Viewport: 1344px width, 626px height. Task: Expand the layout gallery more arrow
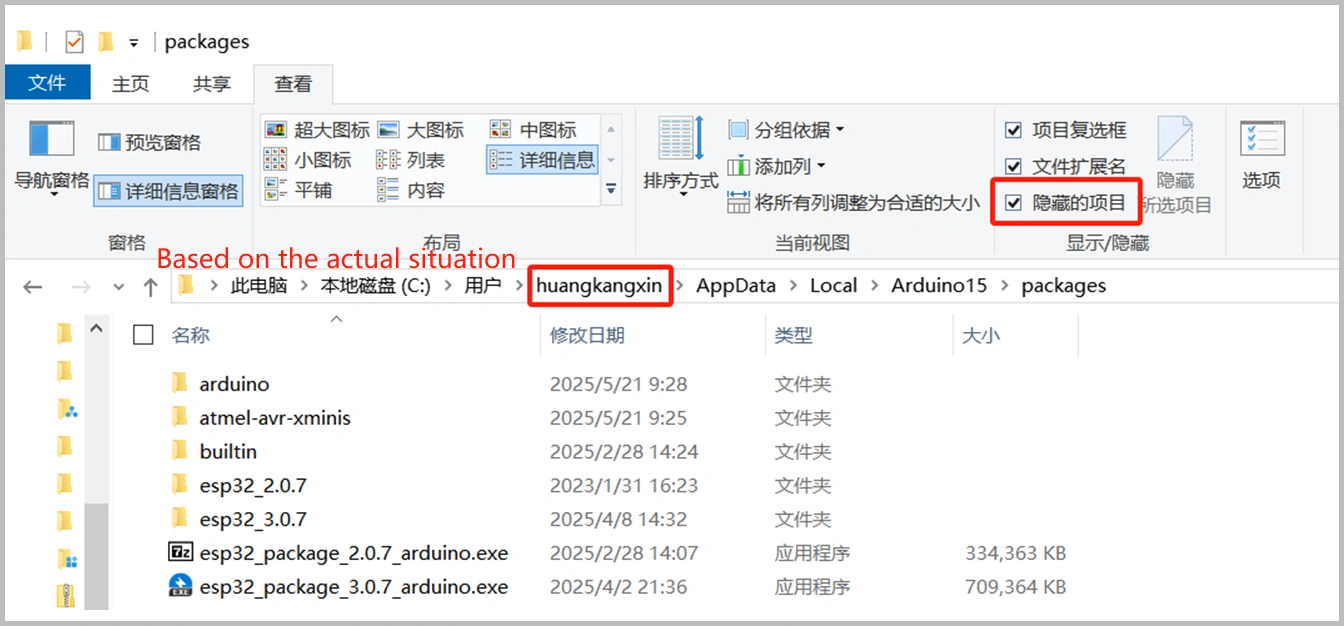pos(611,188)
